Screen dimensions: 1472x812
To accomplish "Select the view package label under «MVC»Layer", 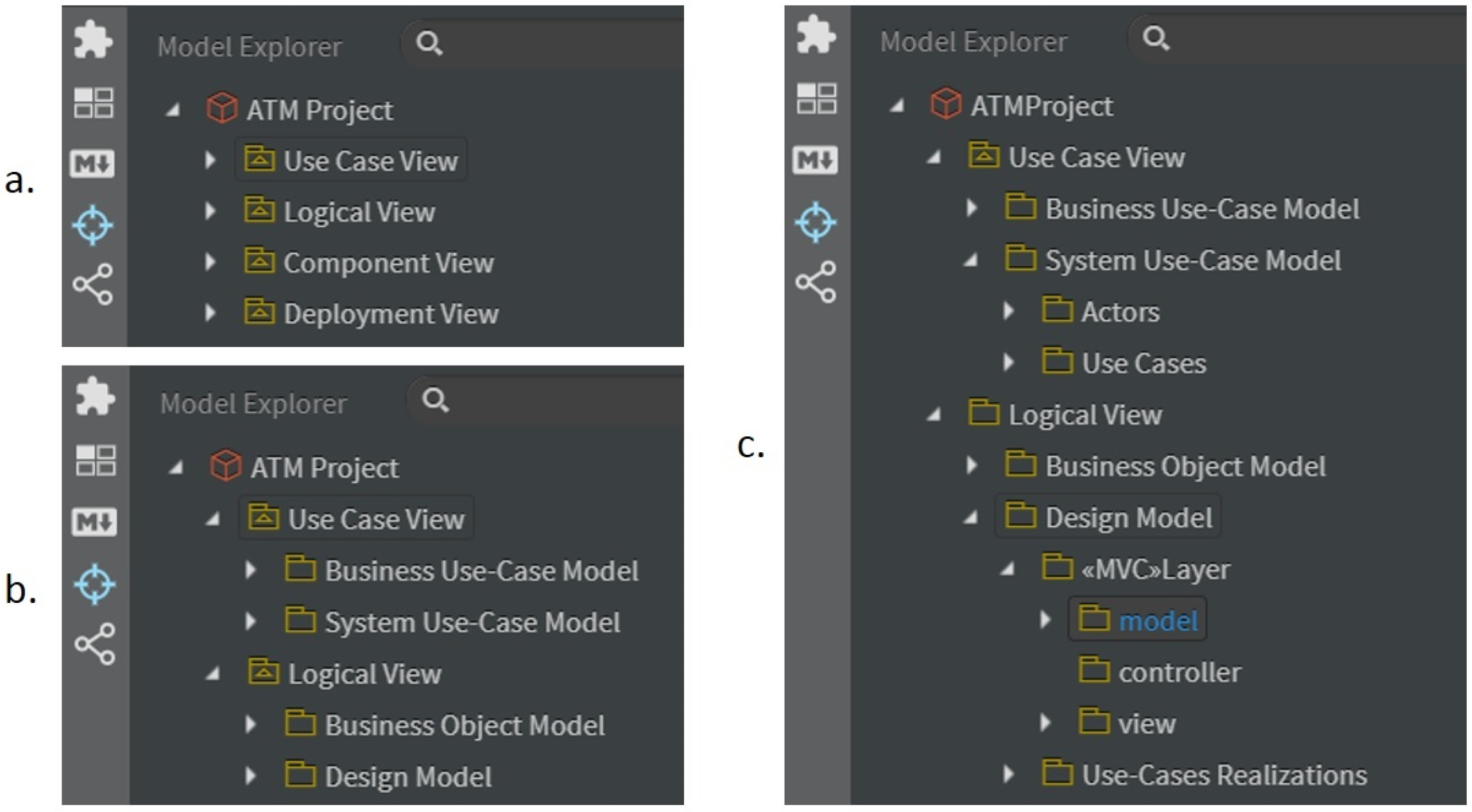I will click(1147, 723).
